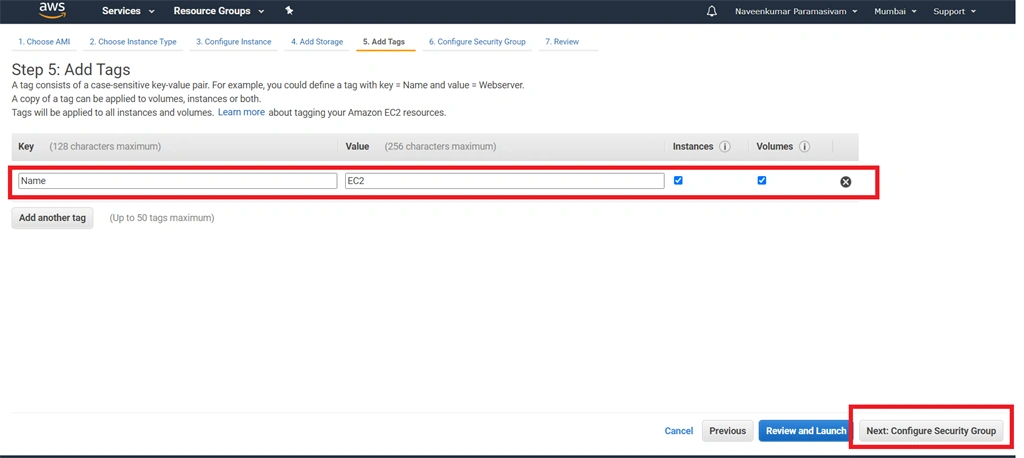Click the Add another tag button
Screen dimensions: 1024x458
click(52, 218)
